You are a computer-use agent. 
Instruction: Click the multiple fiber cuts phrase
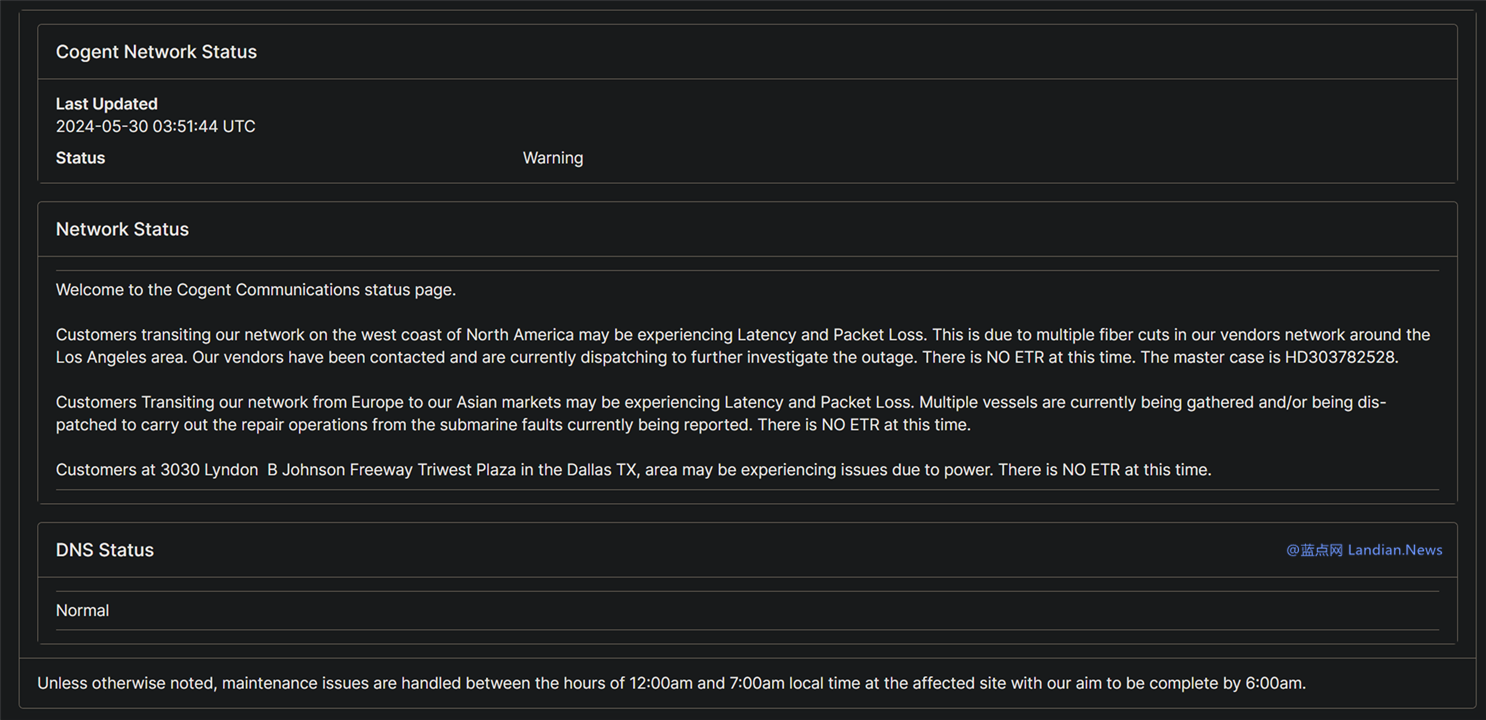[x=1088, y=335]
